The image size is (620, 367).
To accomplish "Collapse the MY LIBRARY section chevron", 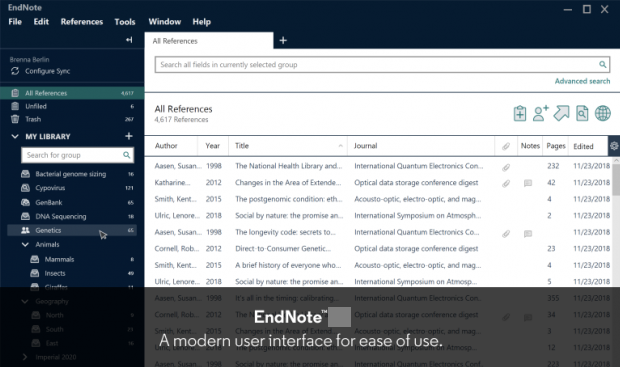I will 15,136.
